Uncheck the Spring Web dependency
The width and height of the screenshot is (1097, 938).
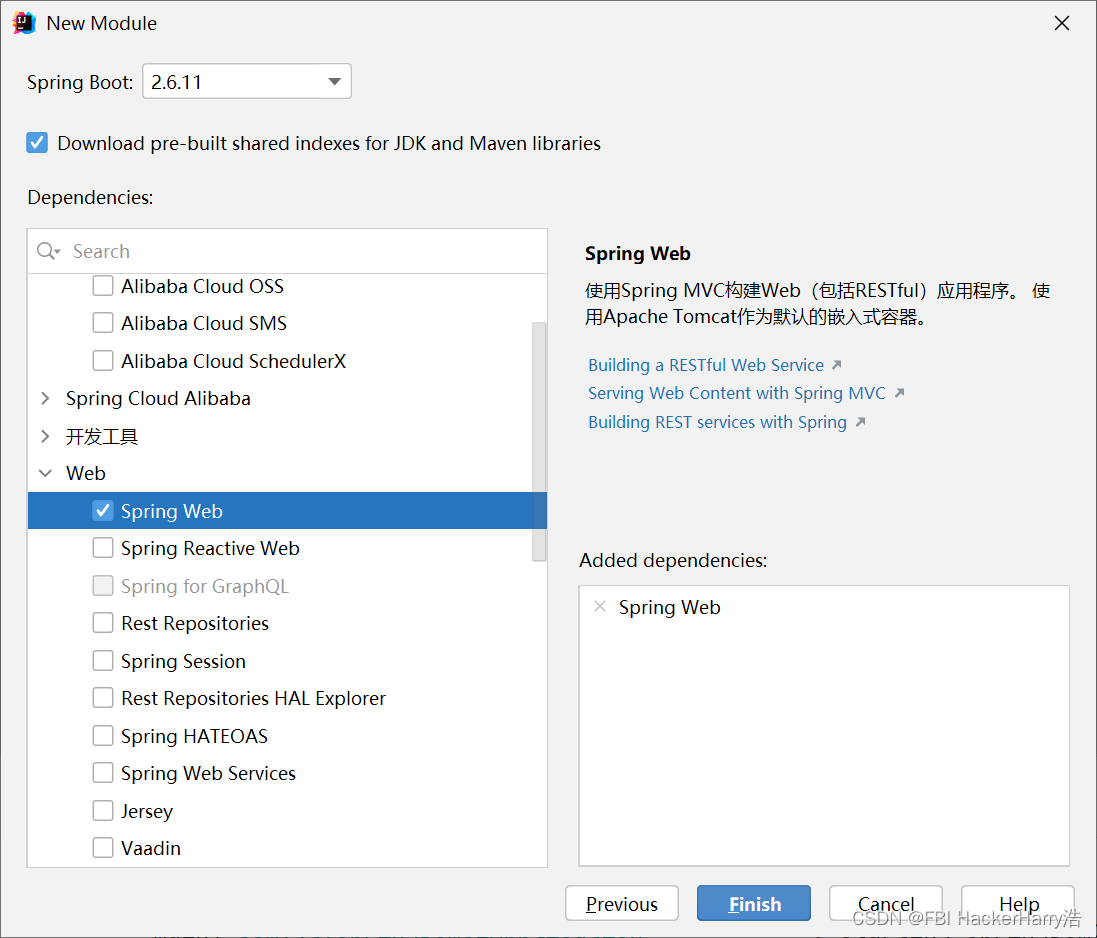tap(103, 511)
